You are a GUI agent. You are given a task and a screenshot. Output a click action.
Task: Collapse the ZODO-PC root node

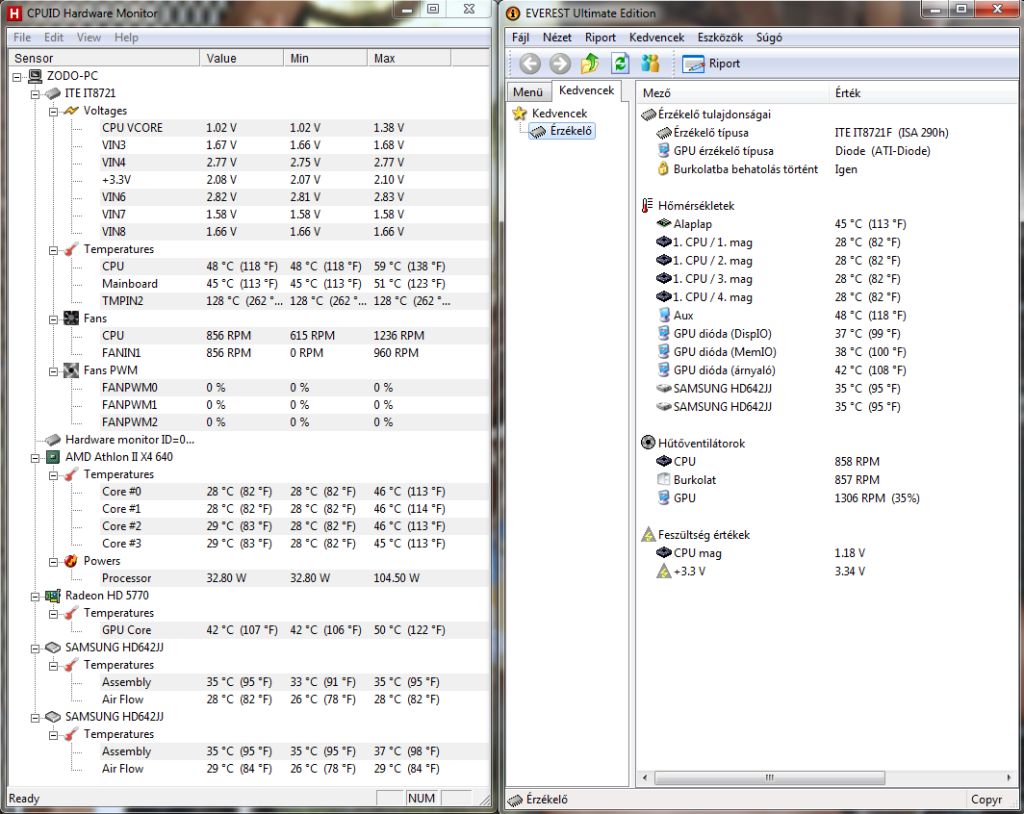17,77
